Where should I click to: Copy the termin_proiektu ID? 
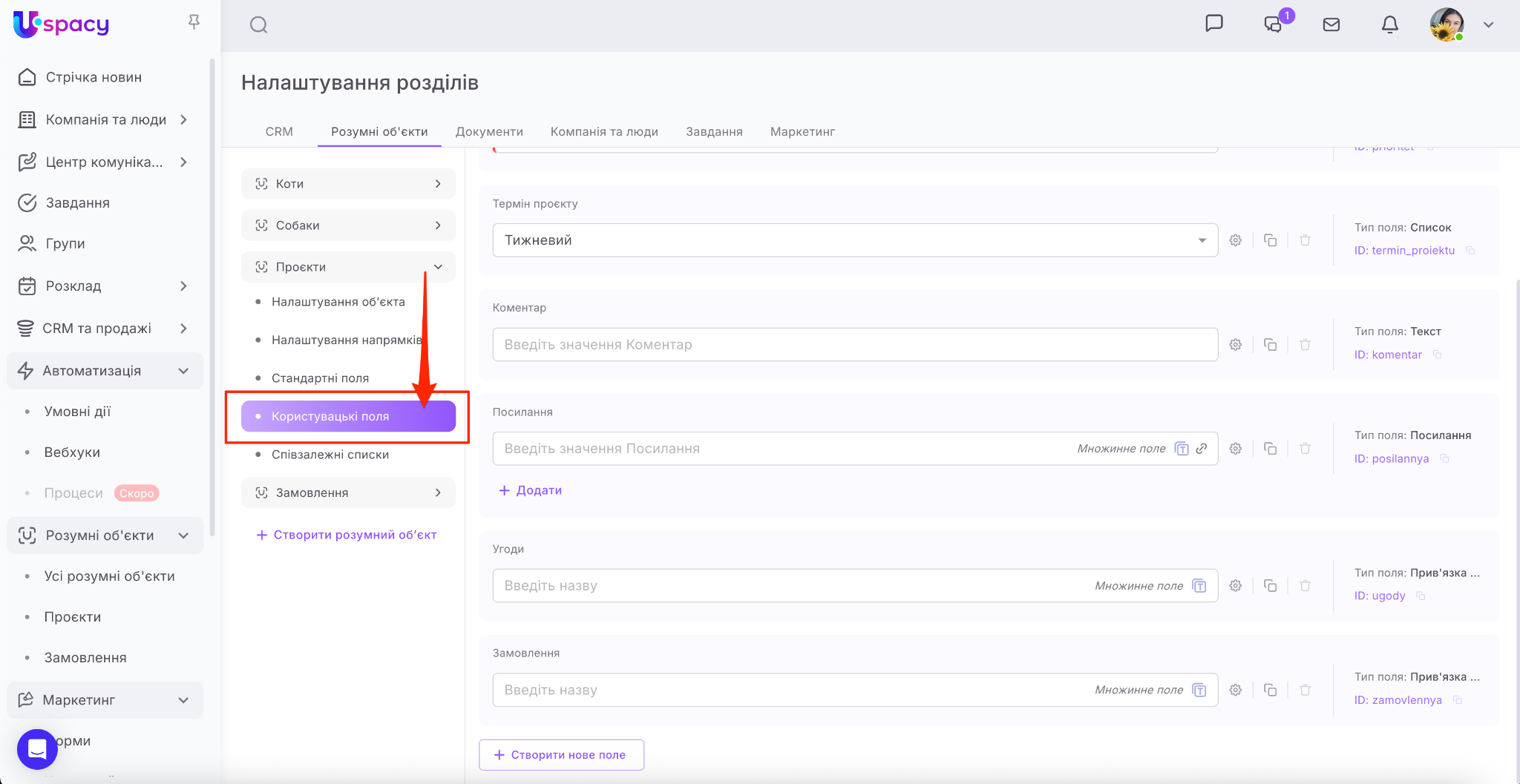point(1470,251)
